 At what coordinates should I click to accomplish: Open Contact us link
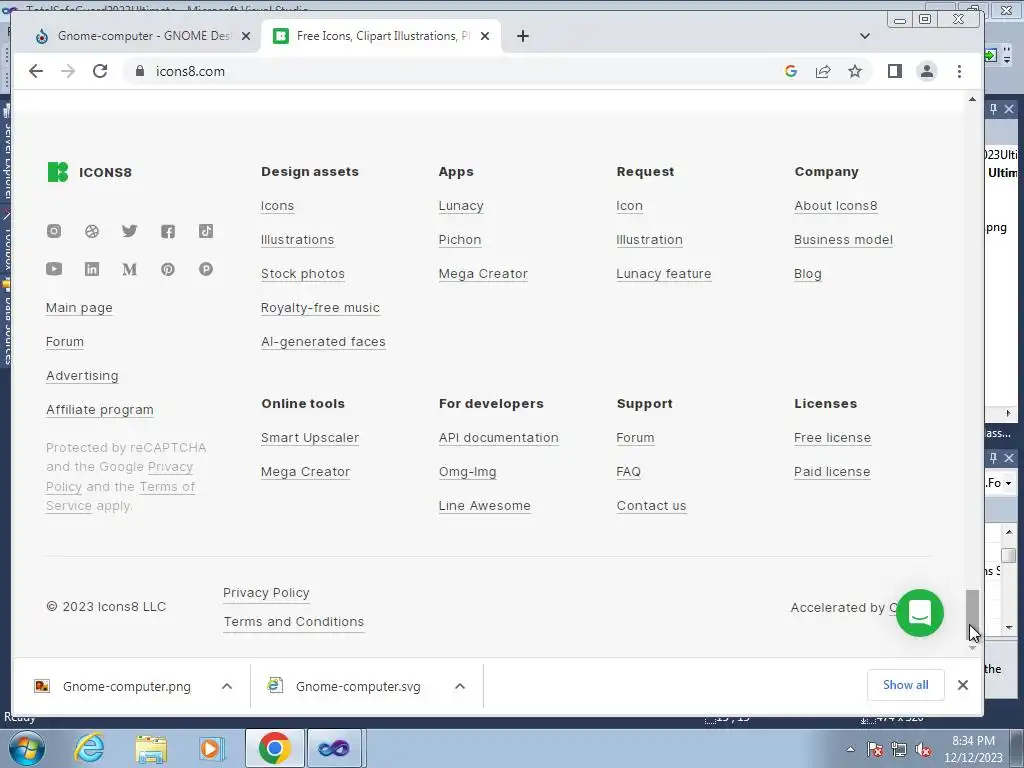click(x=651, y=505)
